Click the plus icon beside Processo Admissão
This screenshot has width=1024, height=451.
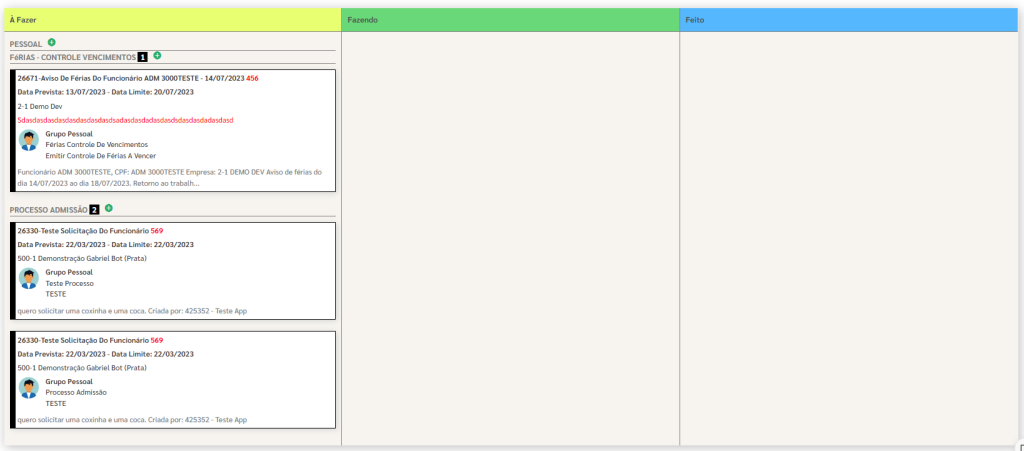[x=109, y=208]
